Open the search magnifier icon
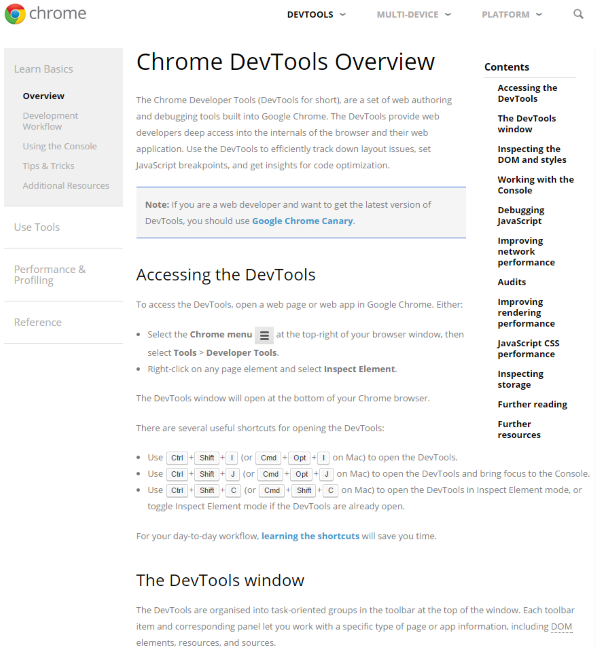The height and width of the screenshot is (650, 600). [x=578, y=14]
